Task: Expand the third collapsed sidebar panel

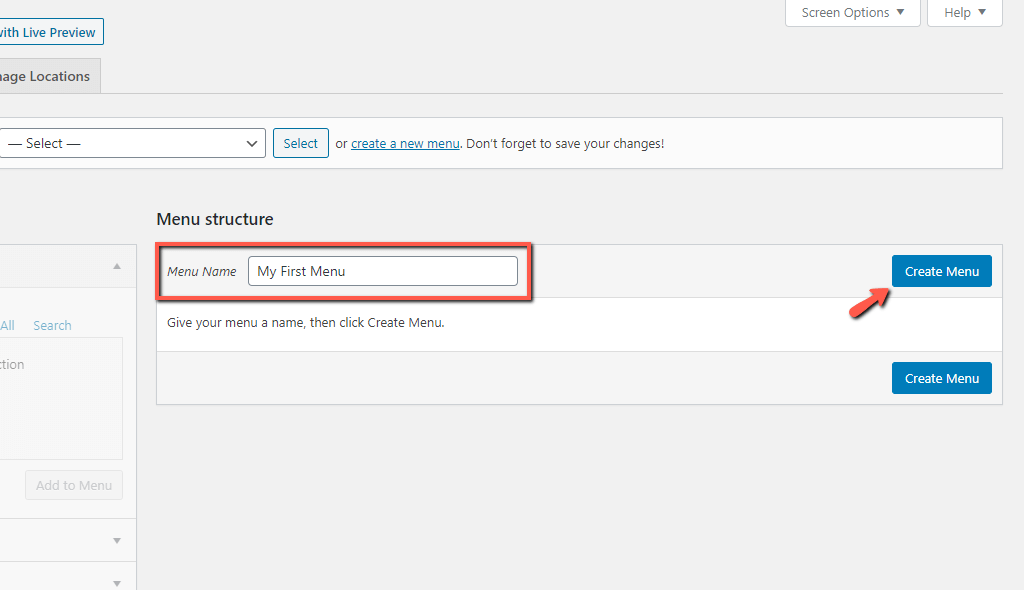Action: [117, 583]
